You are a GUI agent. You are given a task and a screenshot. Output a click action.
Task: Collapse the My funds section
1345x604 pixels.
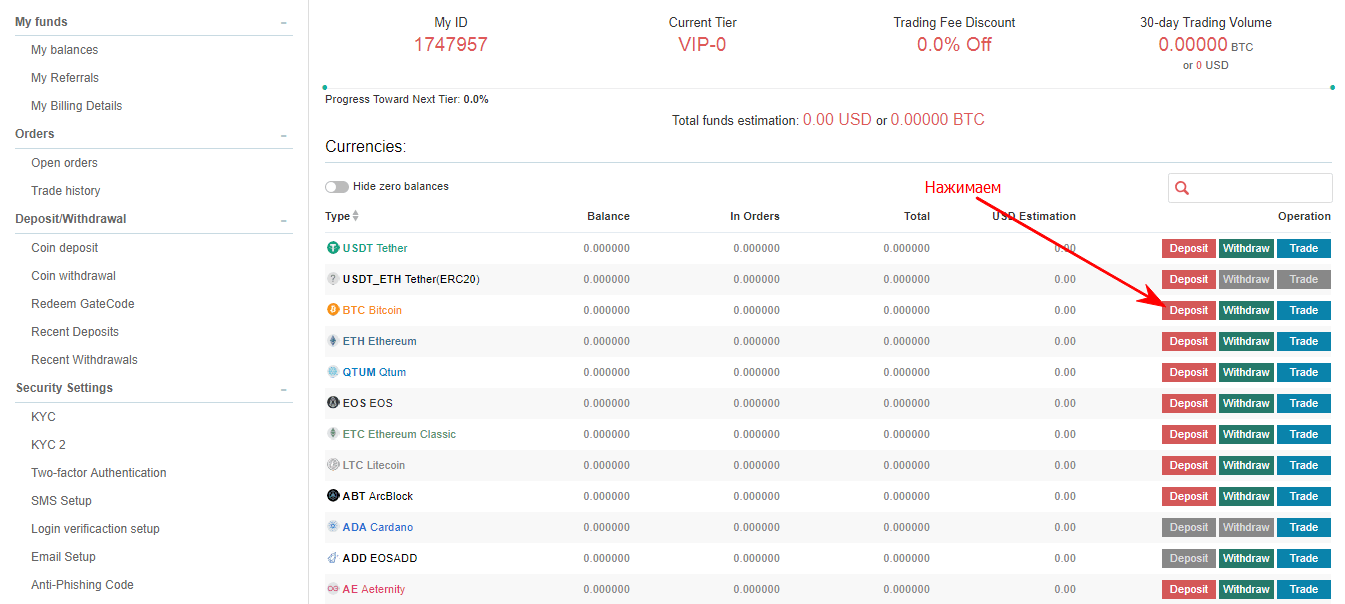[284, 22]
